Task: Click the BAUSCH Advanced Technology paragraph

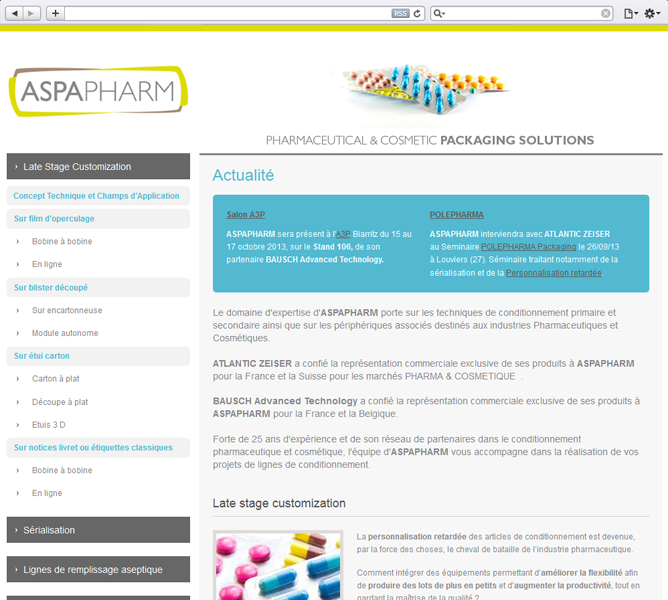Action: (426, 407)
